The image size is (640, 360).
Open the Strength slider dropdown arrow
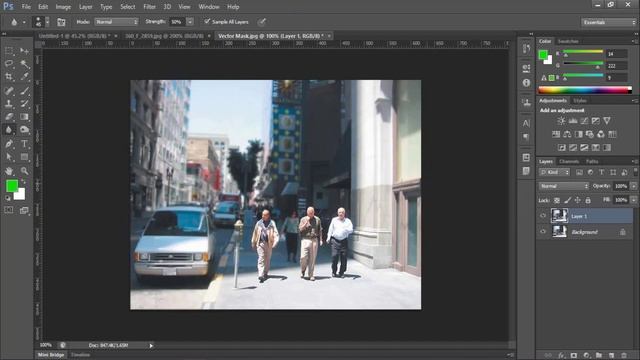pos(190,22)
